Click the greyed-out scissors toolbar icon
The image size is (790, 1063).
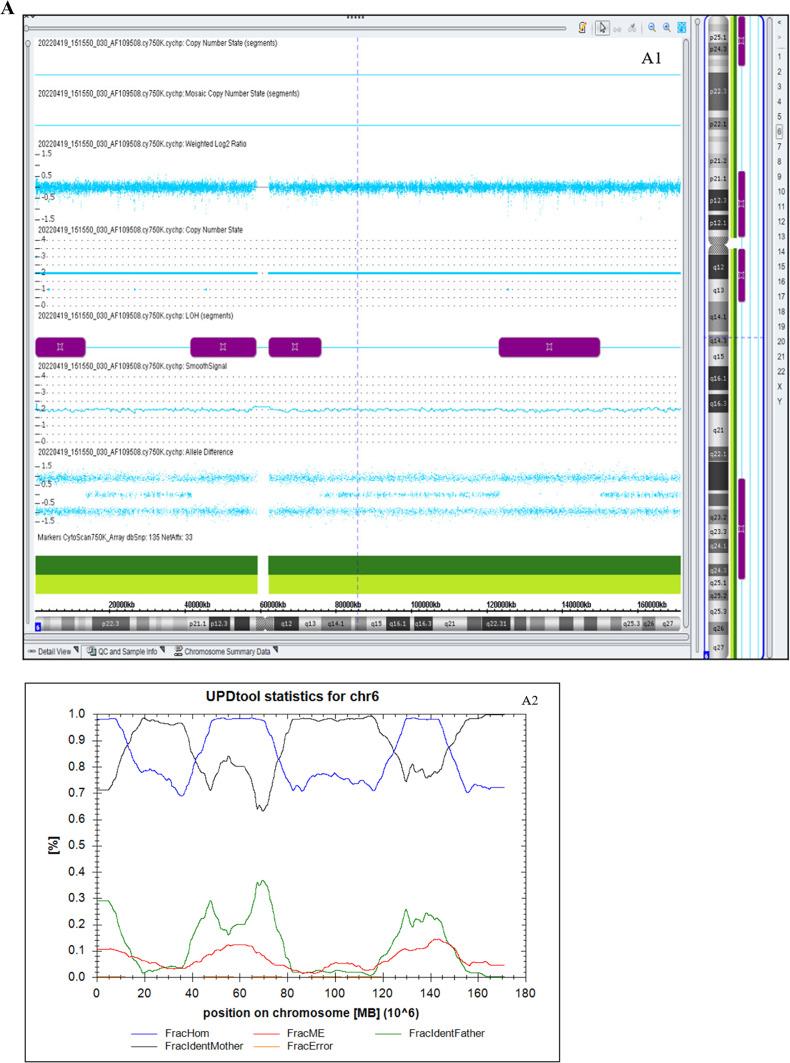tap(632, 28)
